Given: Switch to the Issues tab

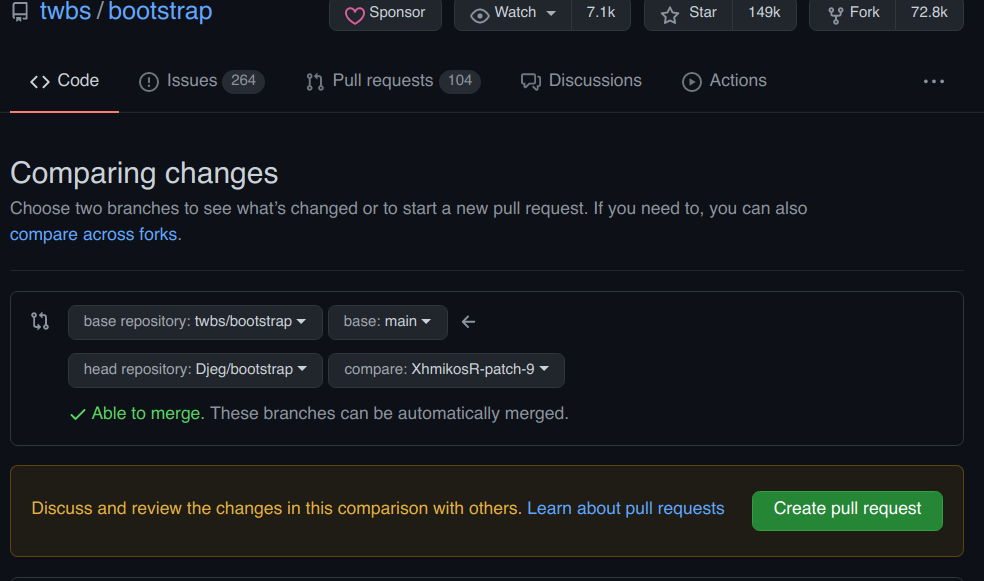Looking at the screenshot, I should tap(201, 81).
